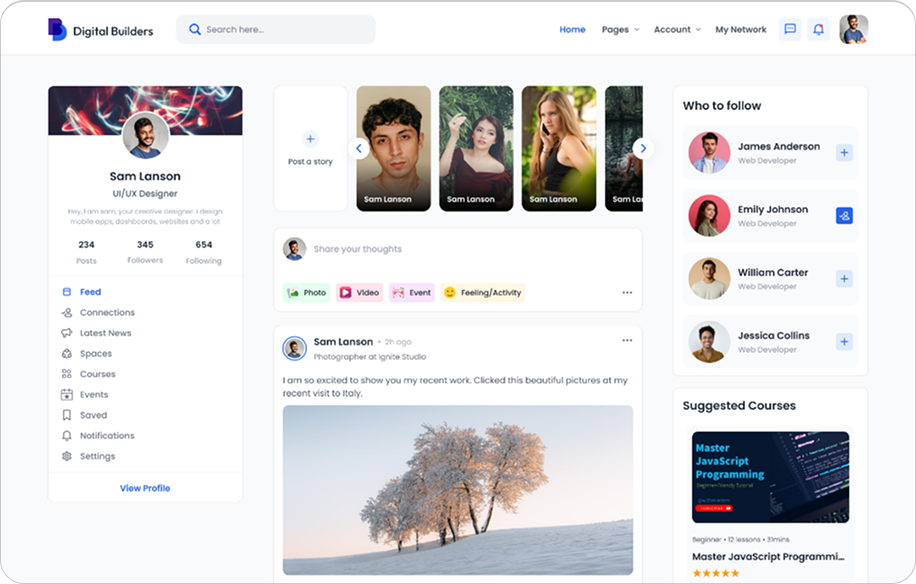Click the Share your thoughts field
The width and height of the screenshot is (916, 584).
pos(358,249)
